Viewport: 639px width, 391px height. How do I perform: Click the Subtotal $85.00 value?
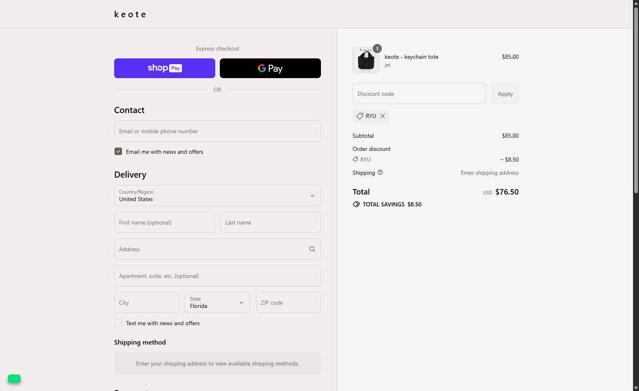click(x=510, y=136)
